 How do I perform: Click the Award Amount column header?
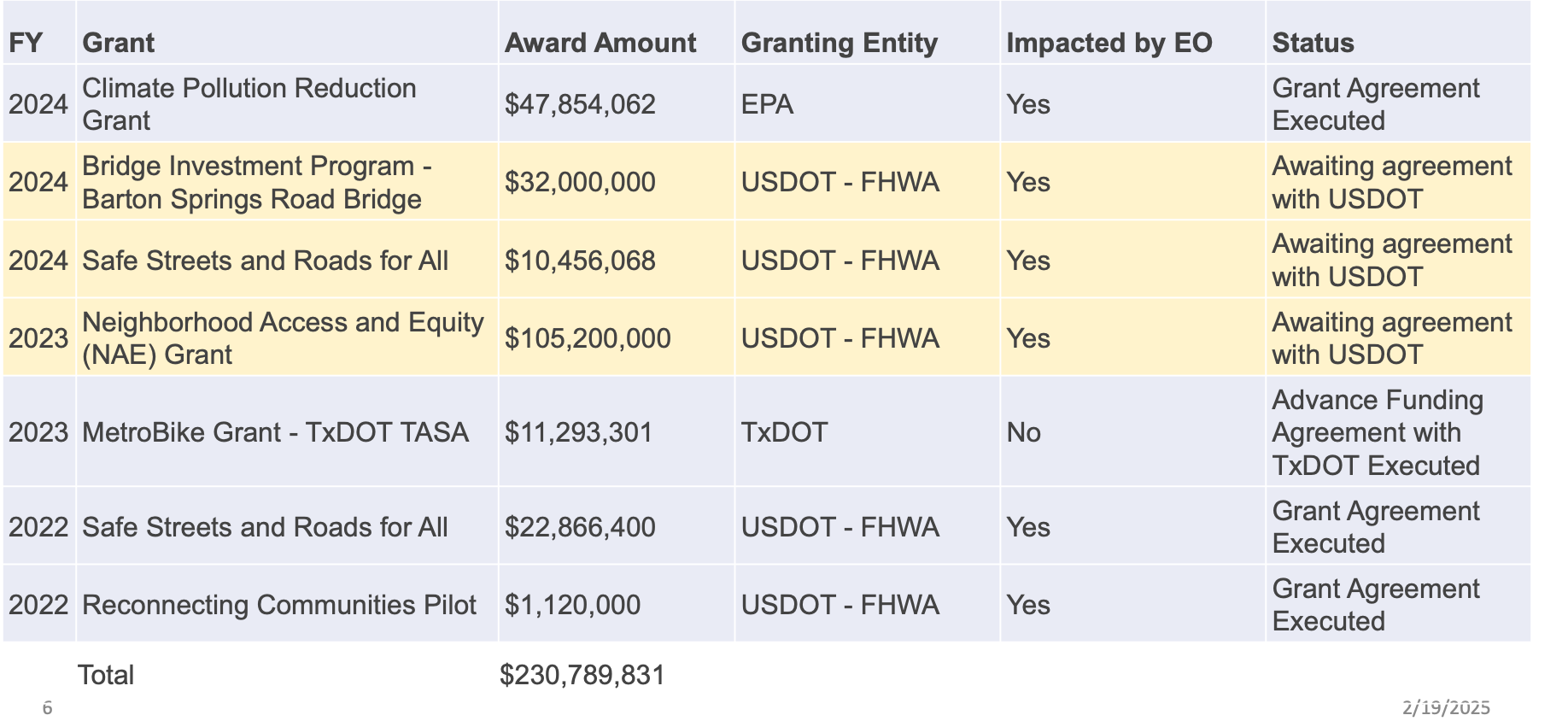point(600,43)
